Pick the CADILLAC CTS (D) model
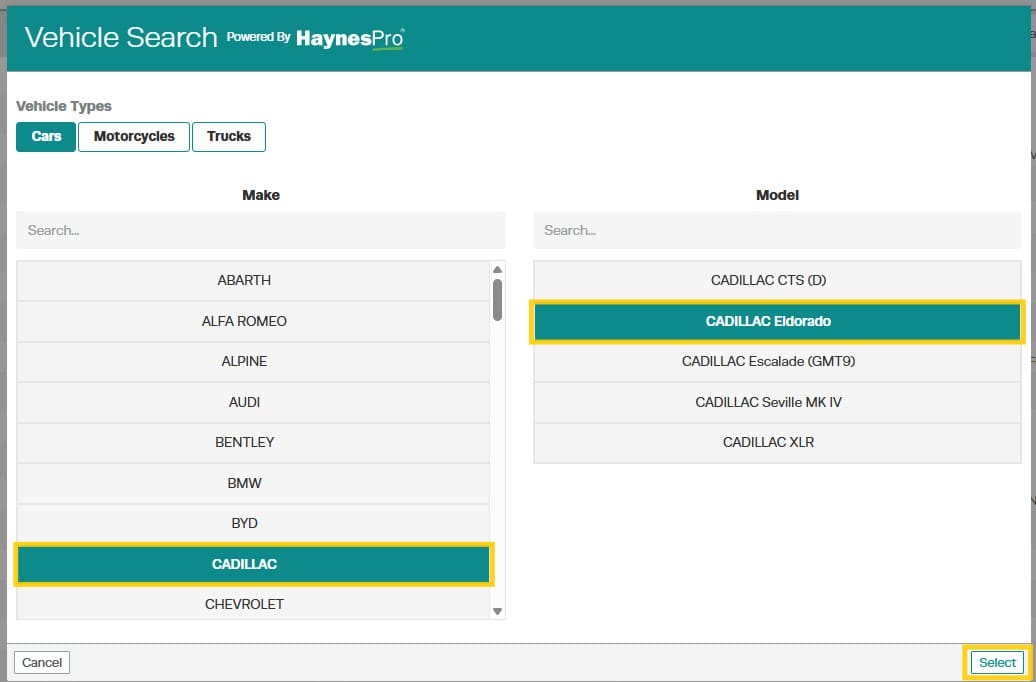 pyautogui.click(x=777, y=281)
